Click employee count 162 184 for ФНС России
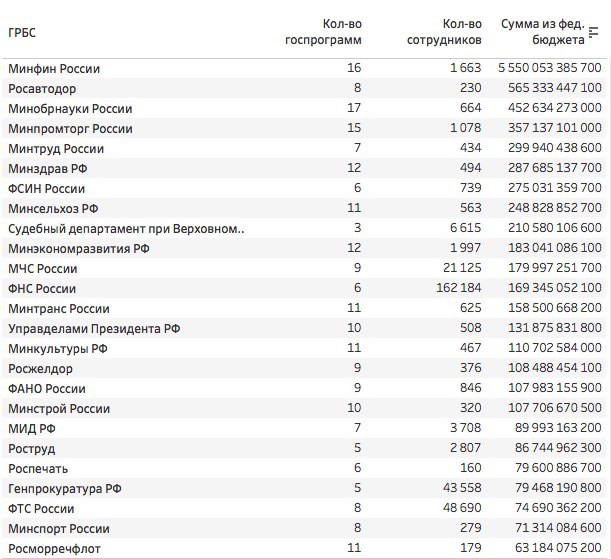Screen dimensions: 611x559 (x=459, y=288)
